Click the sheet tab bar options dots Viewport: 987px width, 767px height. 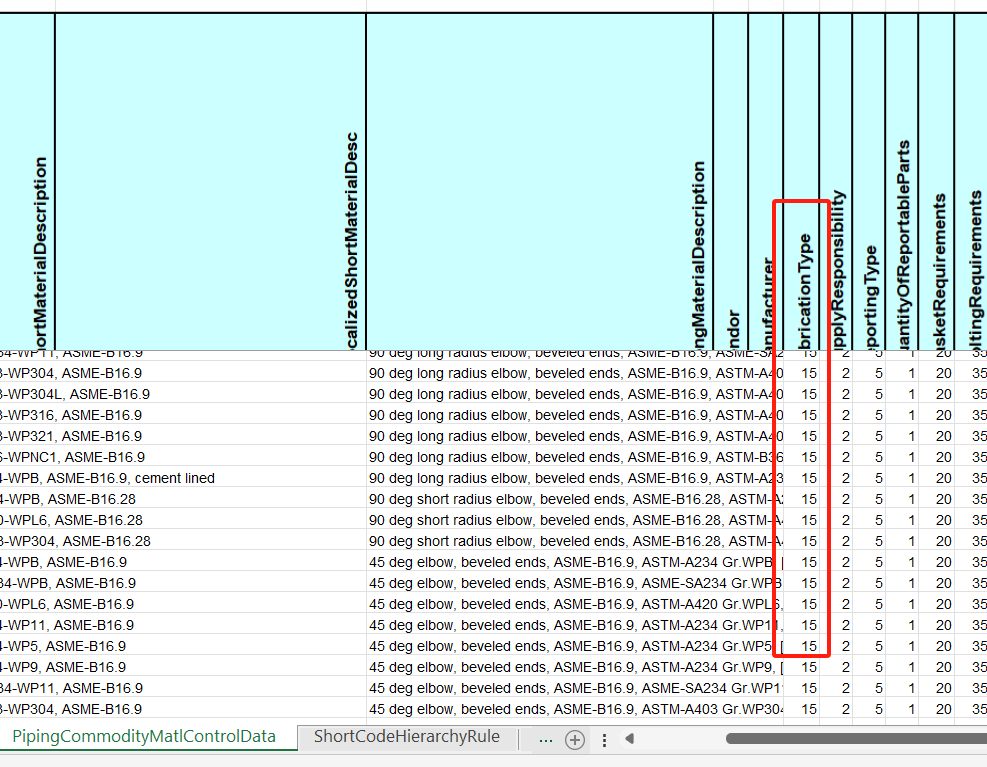pyautogui.click(x=604, y=740)
